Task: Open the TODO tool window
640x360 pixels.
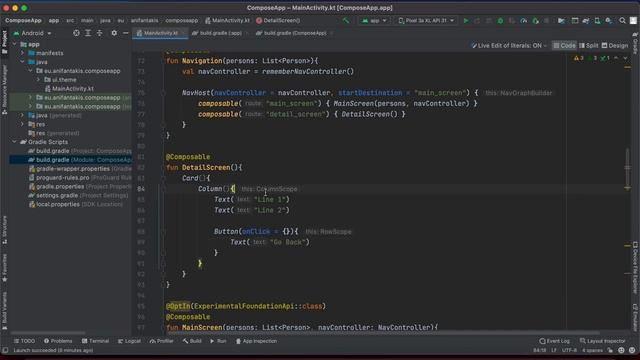Action: tap(24, 341)
